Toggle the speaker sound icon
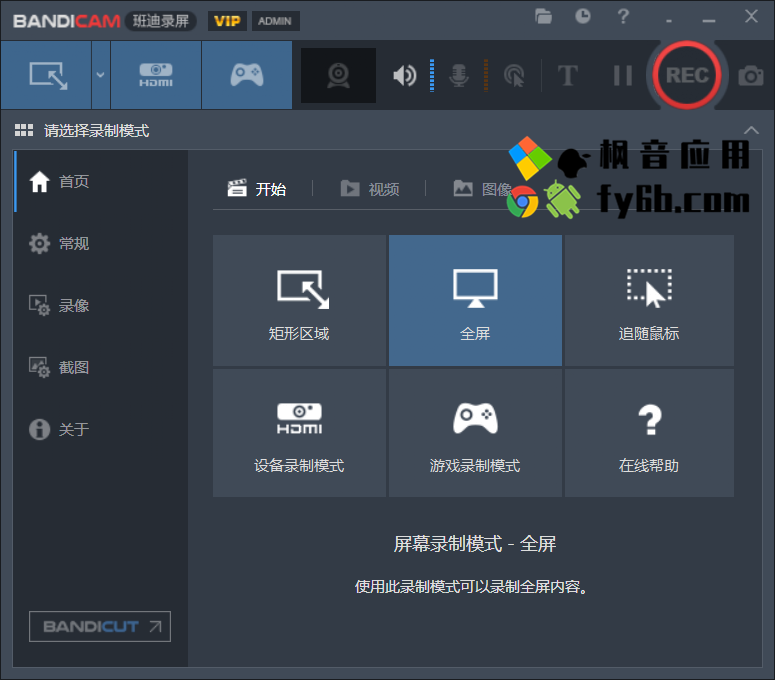Screen dimensions: 775x680 (404, 76)
